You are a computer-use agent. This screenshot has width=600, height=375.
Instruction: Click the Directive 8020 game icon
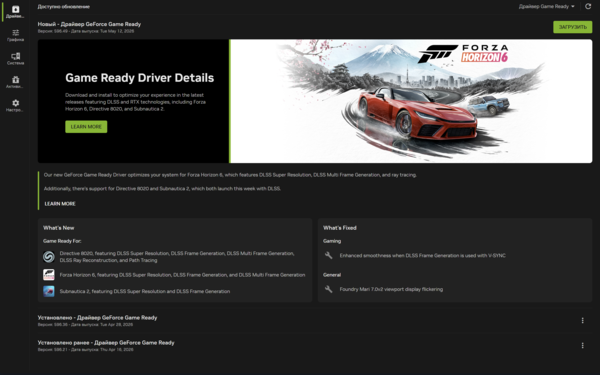[49, 257]
